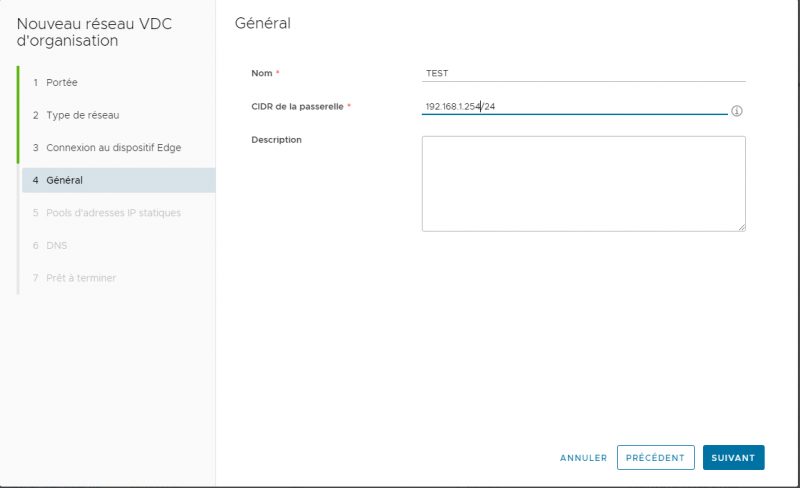Click the info icon beside the gateway CIDR field
Image resolution: width=800 pixels, height=488 pixels.
pos(736,111)
